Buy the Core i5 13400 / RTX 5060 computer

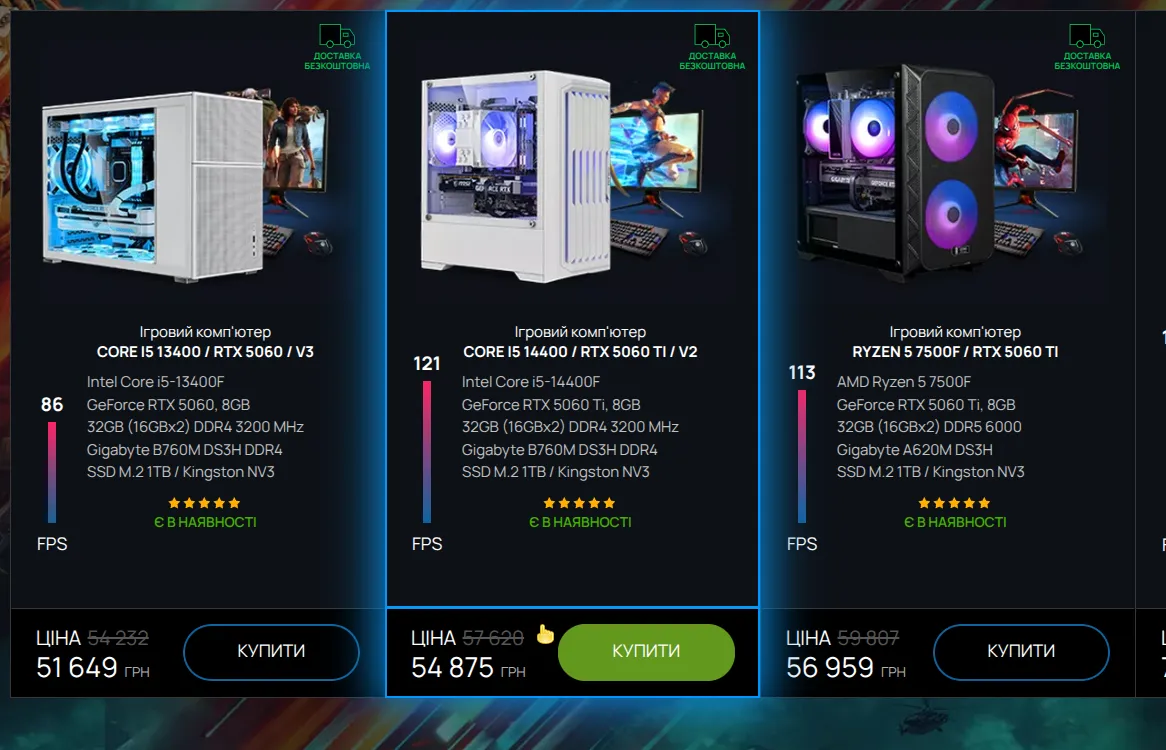coord(271,652)
